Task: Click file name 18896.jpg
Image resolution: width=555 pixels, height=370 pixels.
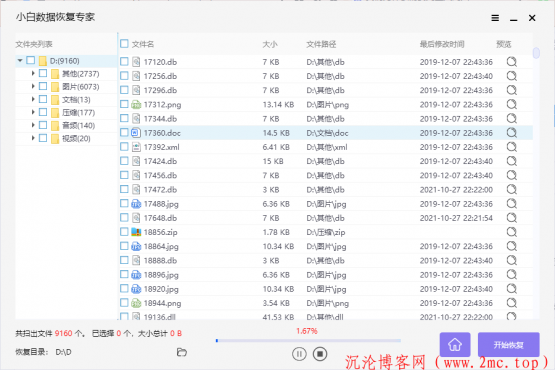Action: point(161,275)
